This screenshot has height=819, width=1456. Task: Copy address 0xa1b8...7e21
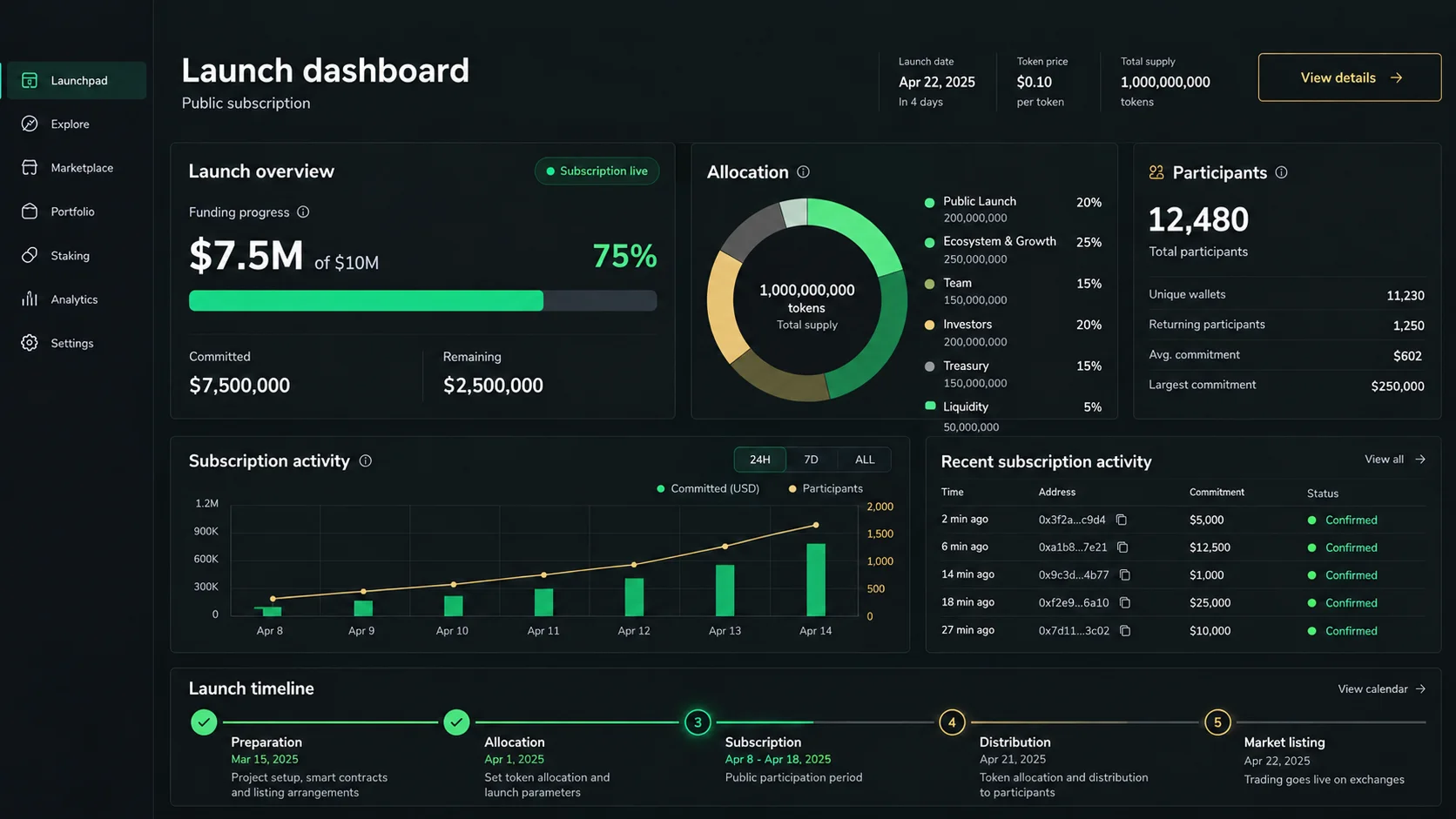[1122, 547]
